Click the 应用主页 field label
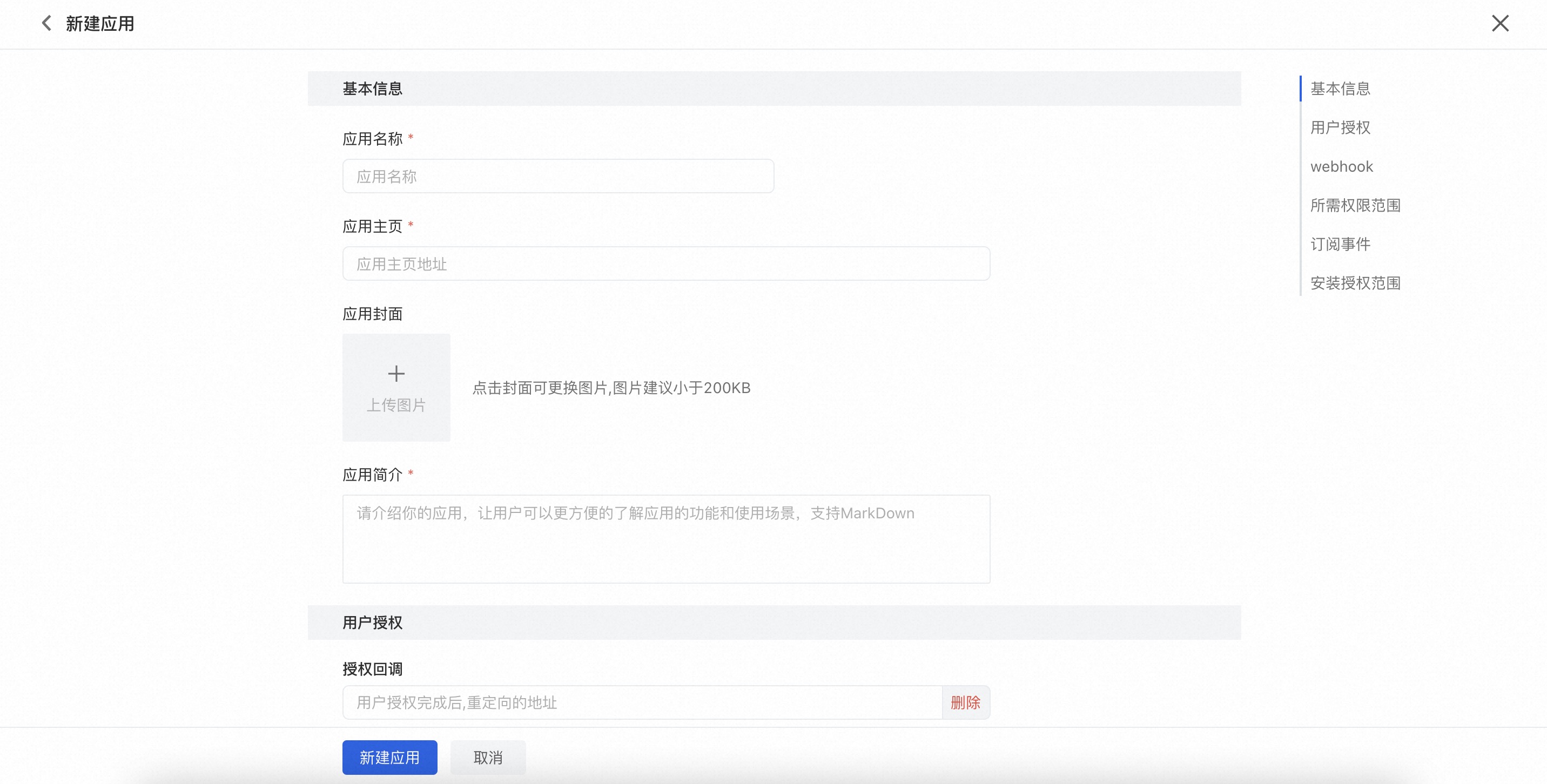The height and width of the screenshot is (784, 1547). point(372,226)
